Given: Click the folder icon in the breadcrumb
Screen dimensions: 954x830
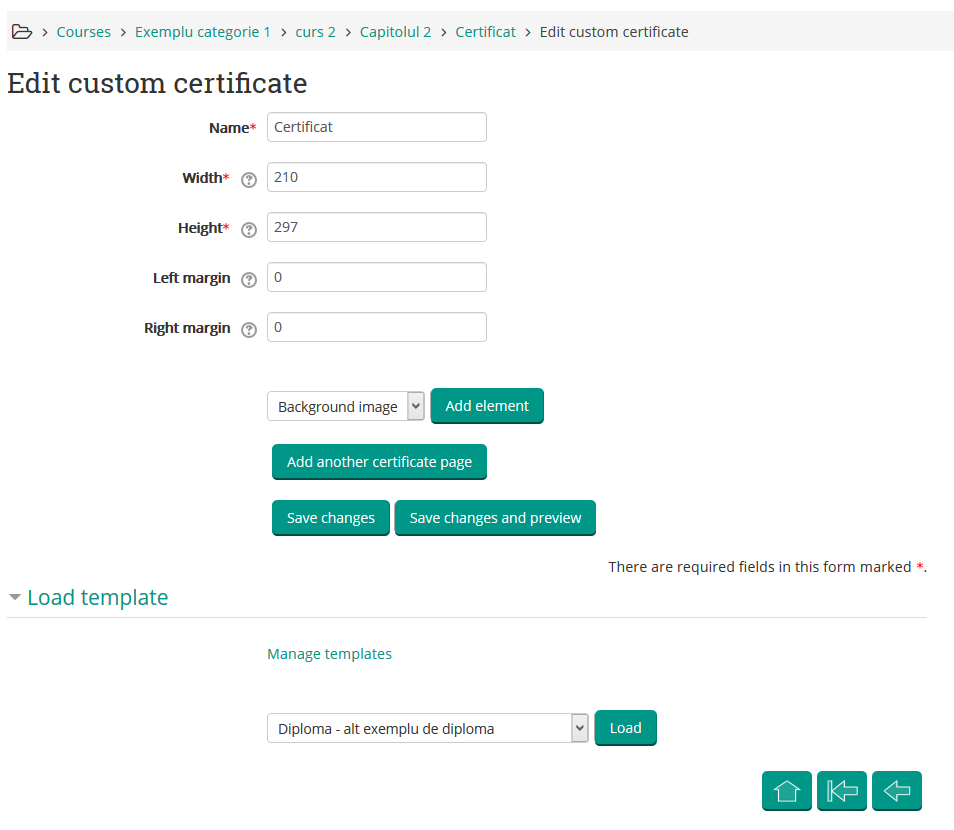Looking at the screenshot, I should (22, 31).
